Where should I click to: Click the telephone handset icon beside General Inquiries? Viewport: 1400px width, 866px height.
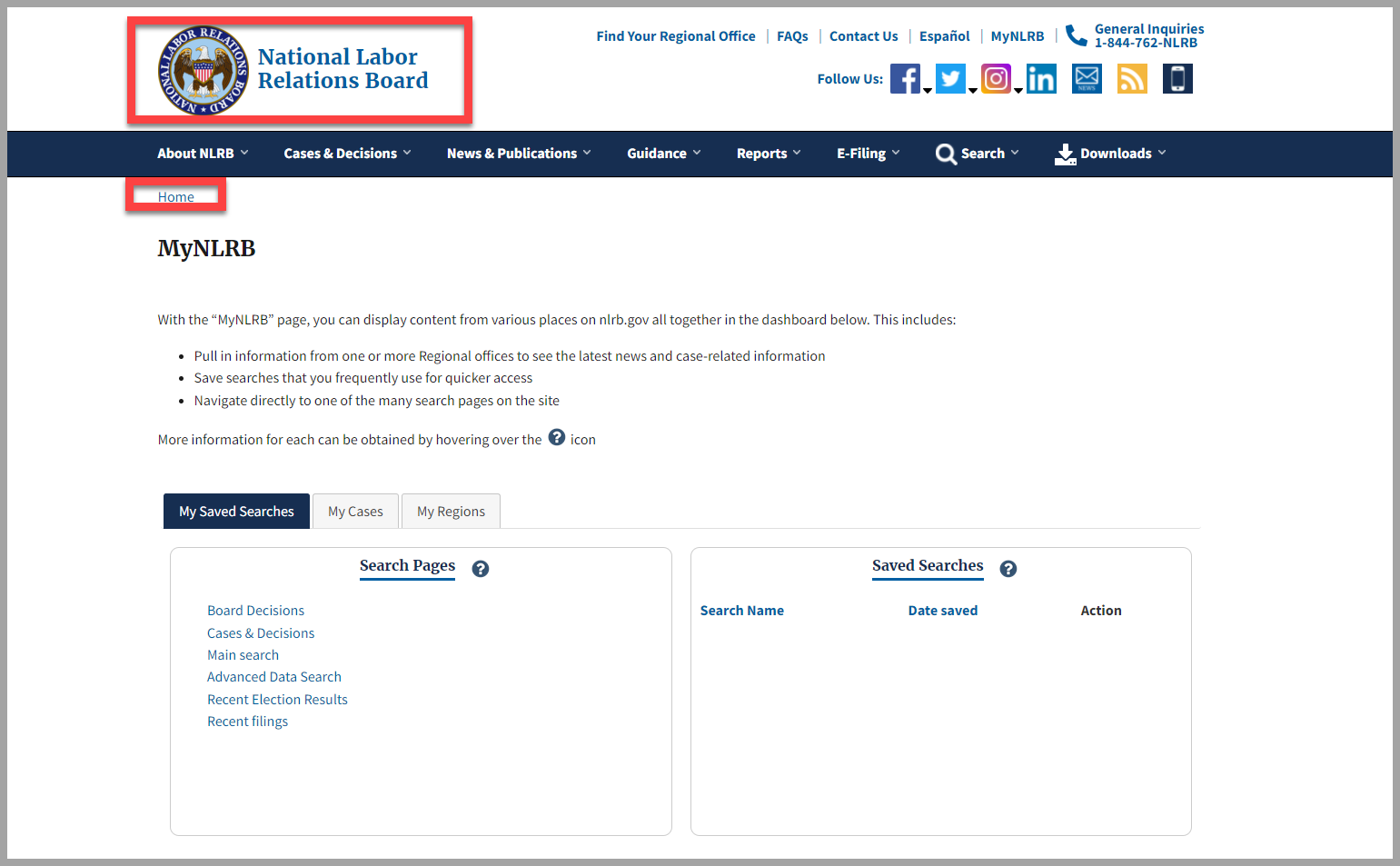[1077, 35]
